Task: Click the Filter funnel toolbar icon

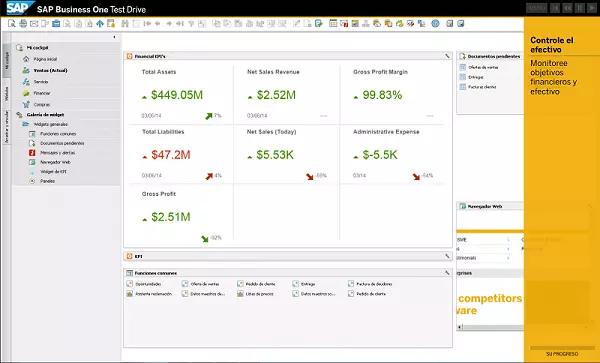Action: point(191,24)
